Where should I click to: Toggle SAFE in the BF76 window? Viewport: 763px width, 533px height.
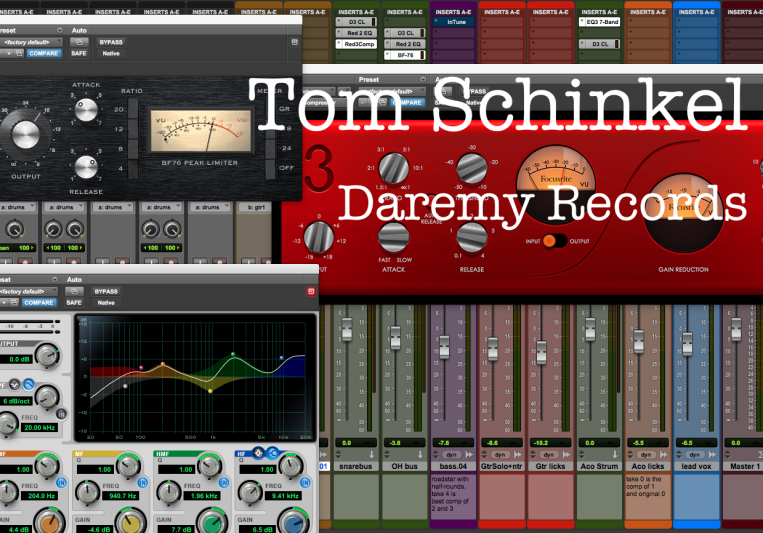point(79,54)
